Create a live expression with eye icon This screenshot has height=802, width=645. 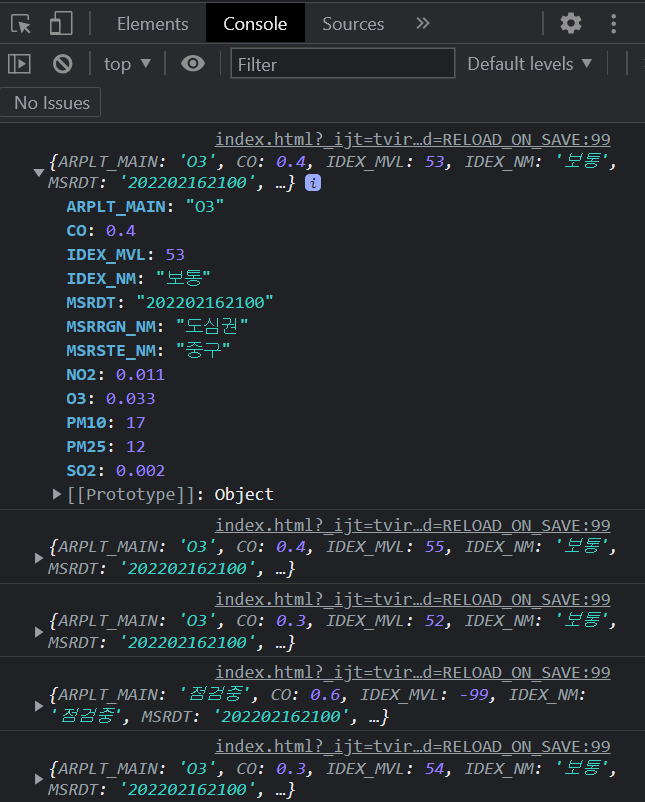click(x=193, y=64)
